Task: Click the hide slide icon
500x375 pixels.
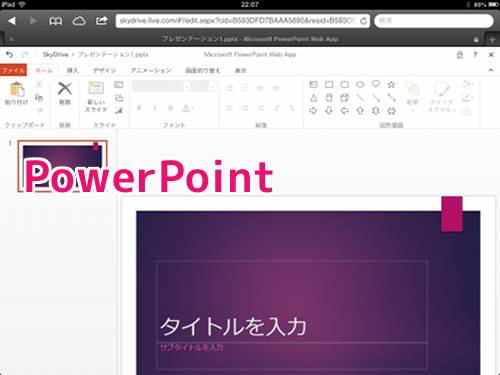Action: click(x=119, y=110)
